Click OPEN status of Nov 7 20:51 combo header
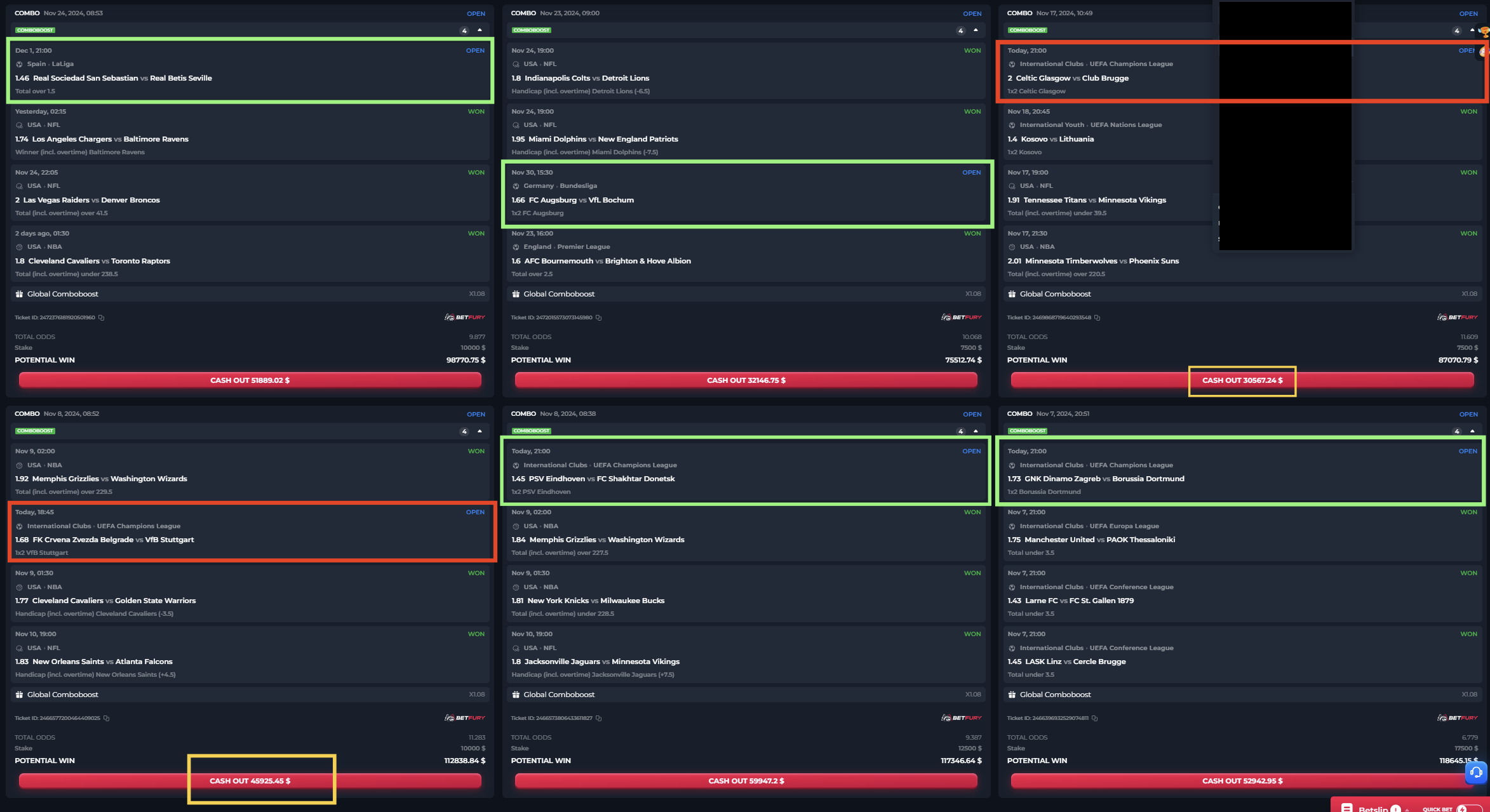The width and height of the screenshot is (1490, 812). (x=1468, y=414)
